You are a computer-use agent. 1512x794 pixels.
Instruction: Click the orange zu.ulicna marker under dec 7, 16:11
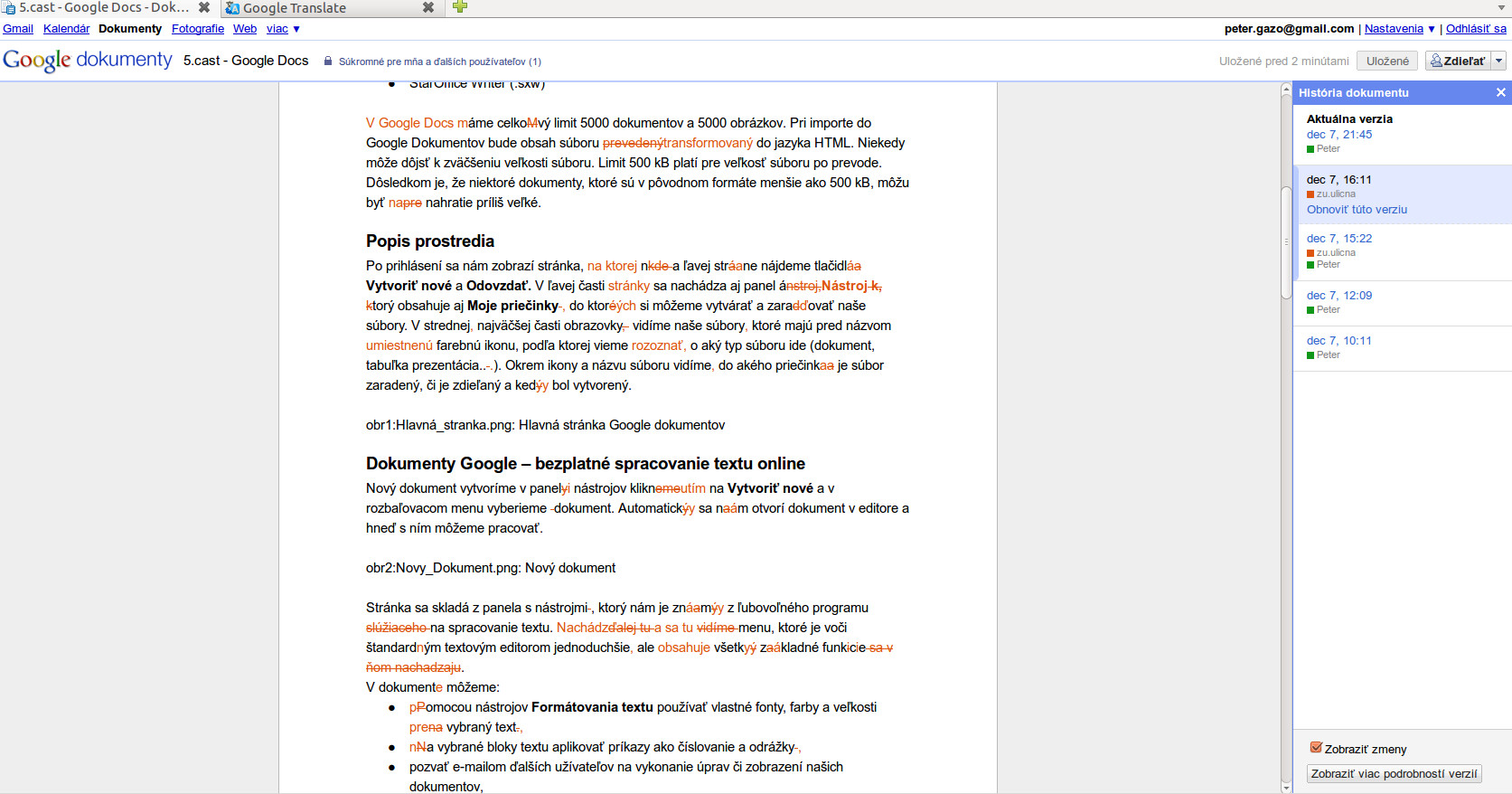(1310, 194)
